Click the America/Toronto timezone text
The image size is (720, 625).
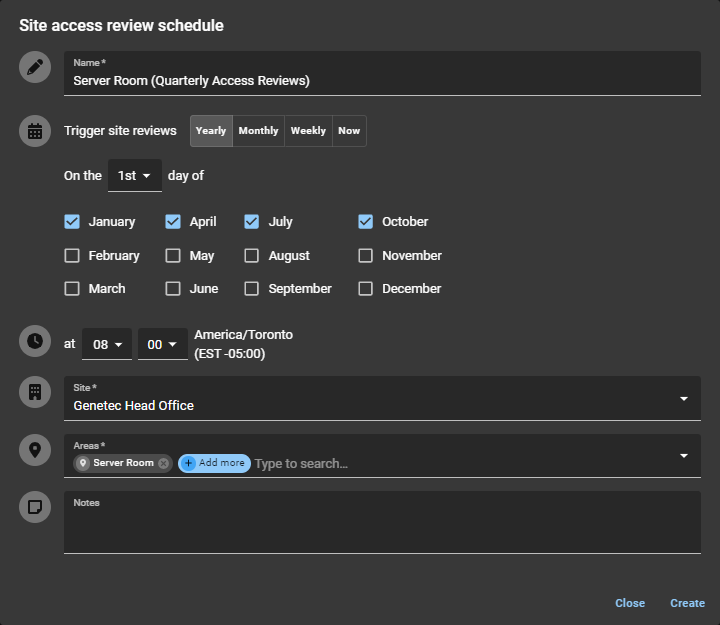click(243, 335)
